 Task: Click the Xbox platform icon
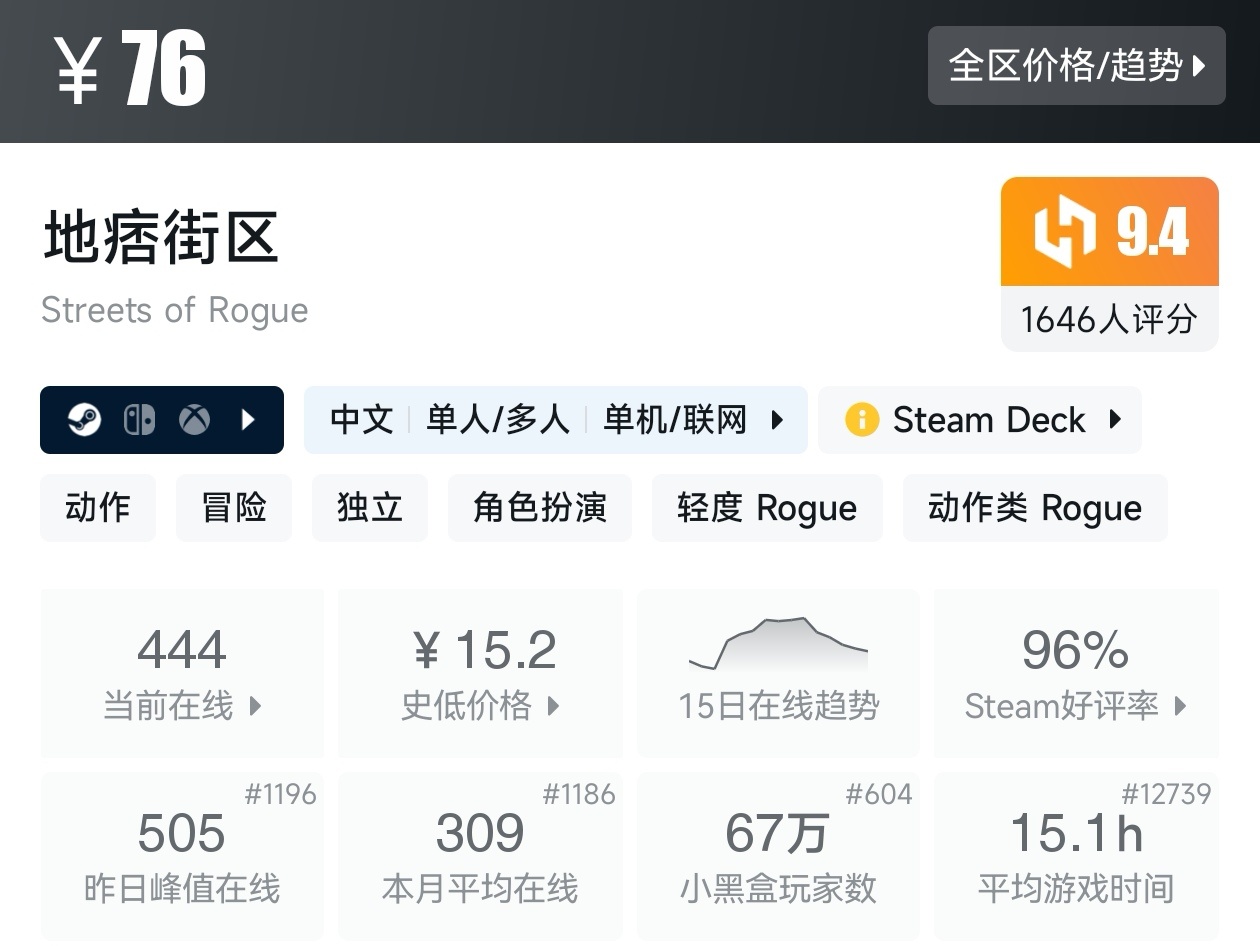[x=194, y=420]
